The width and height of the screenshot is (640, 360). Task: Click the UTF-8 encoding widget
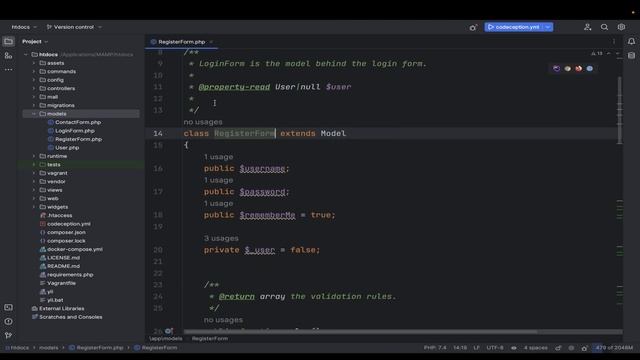click(495, 348)
